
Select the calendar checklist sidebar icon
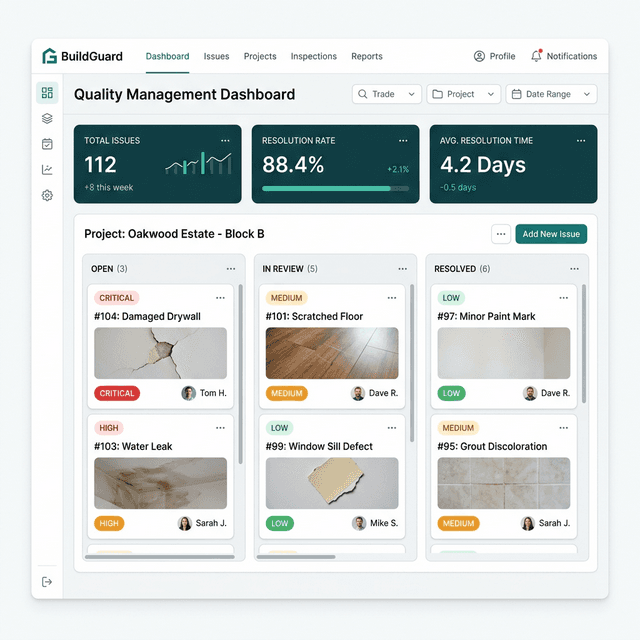click(47, 144)
